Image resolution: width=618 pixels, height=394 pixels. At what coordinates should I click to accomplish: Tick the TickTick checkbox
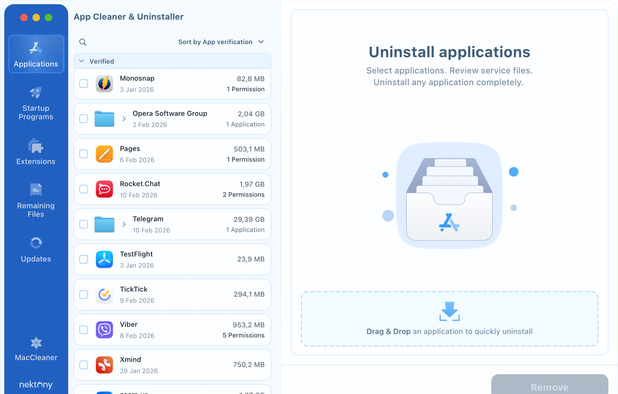pos(84,294)
